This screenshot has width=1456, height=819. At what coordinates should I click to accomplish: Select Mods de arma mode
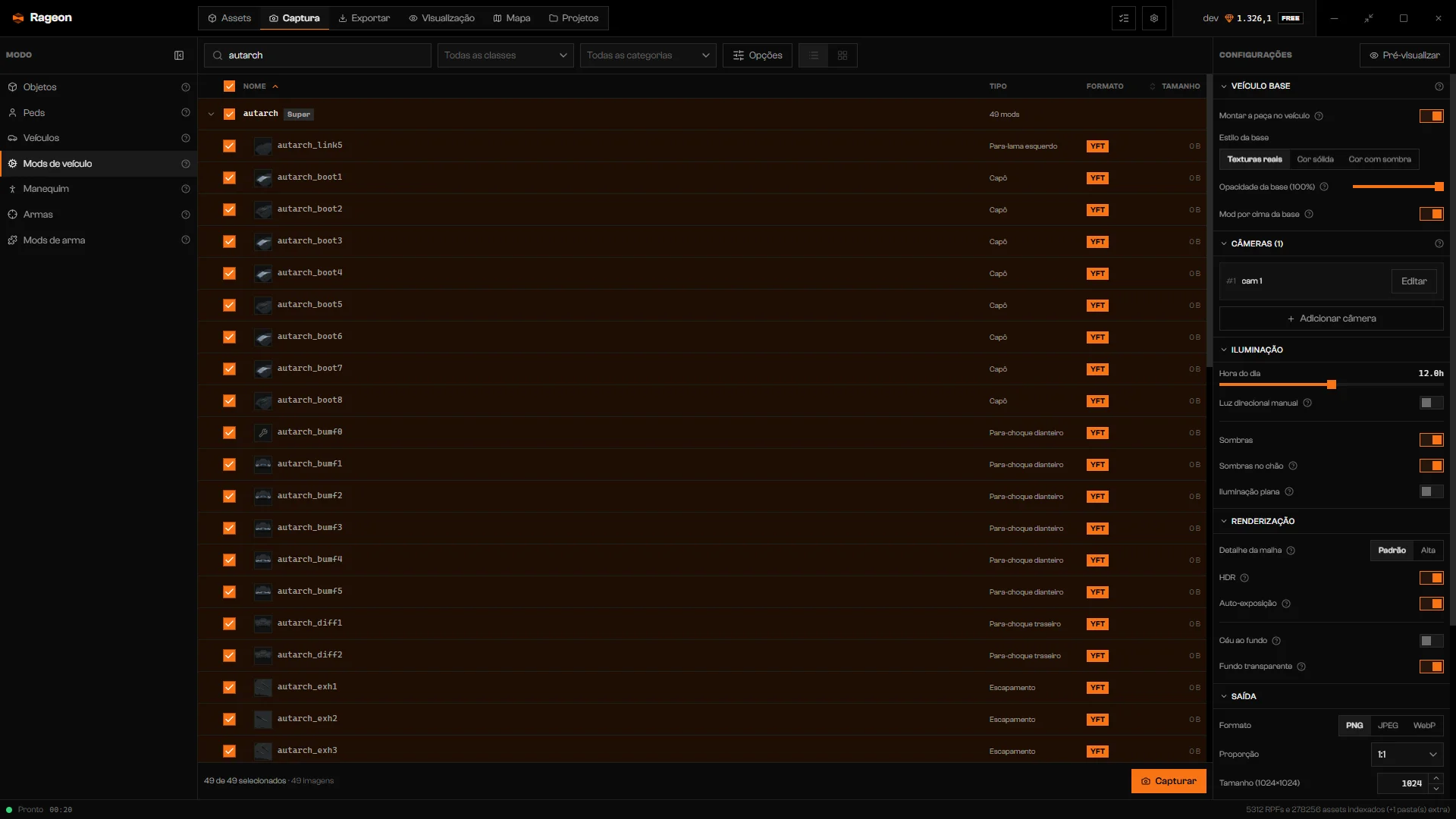pyautogui.click(x=99, y=240)
